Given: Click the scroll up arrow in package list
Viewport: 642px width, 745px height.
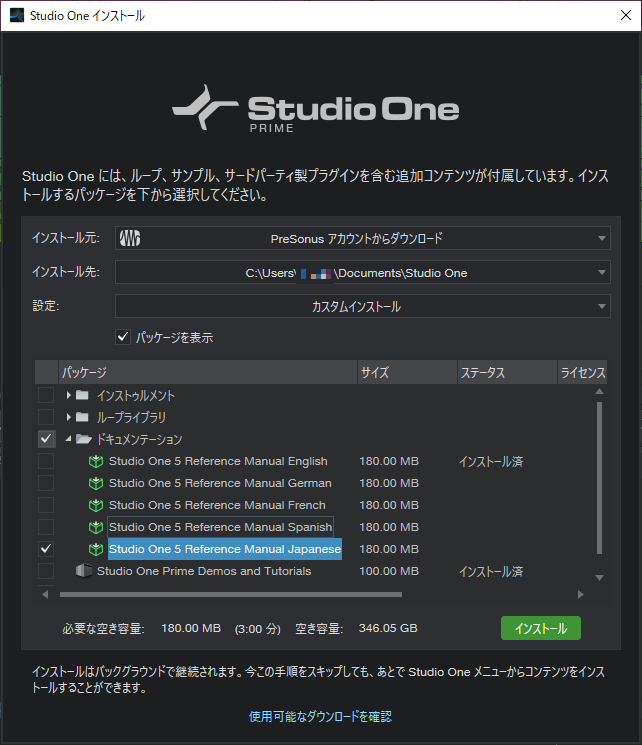Looking at the screenshot, I should (599, 392).
